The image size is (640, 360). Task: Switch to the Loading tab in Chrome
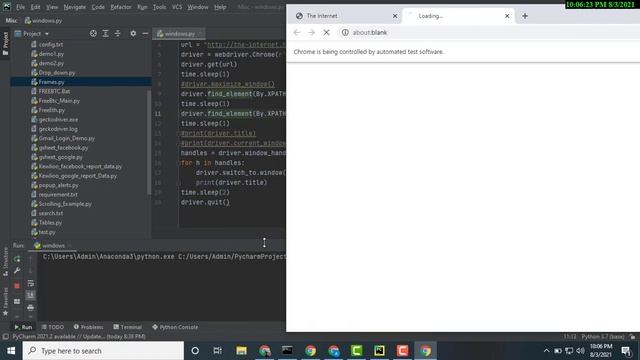point(458,16)
